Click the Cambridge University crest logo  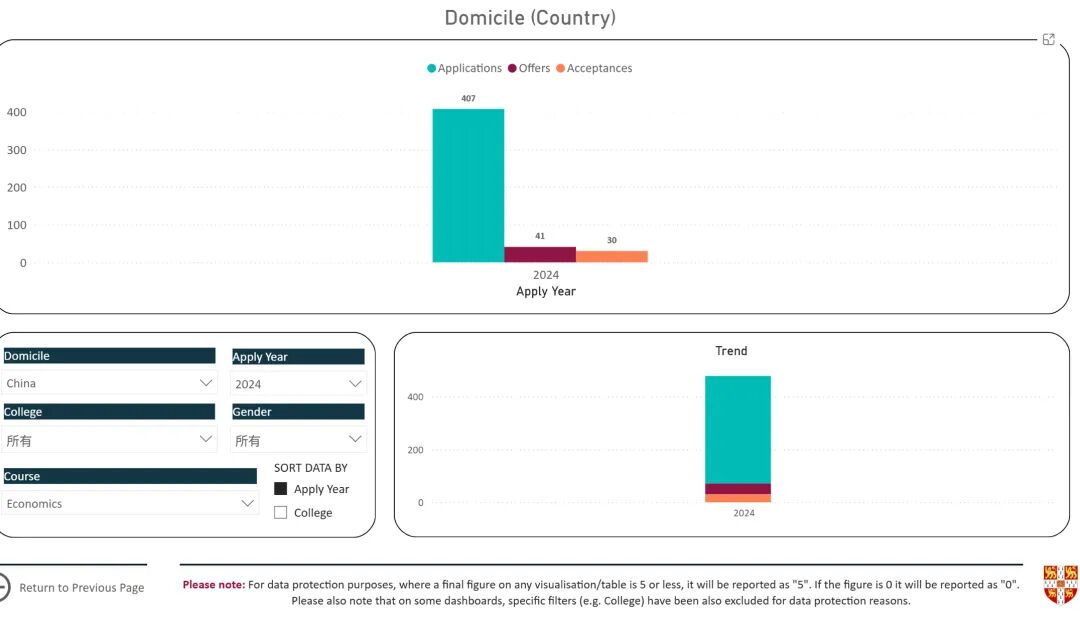point(1060,584)
